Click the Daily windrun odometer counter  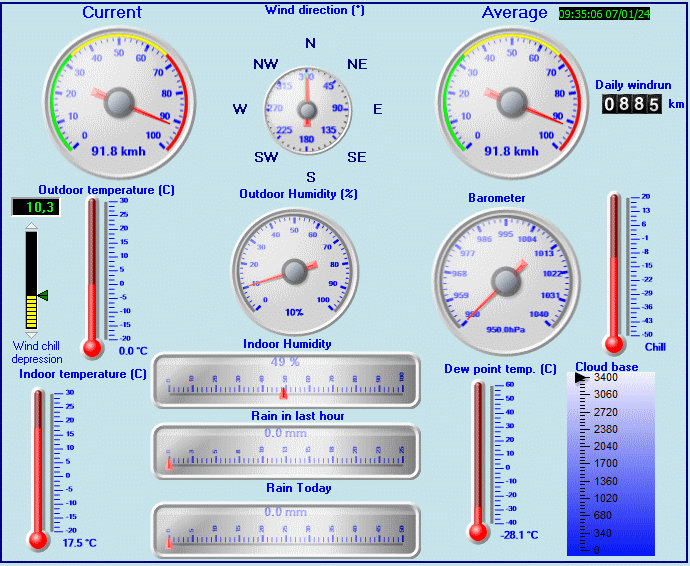pyautogui.click(x=631, y=104)
